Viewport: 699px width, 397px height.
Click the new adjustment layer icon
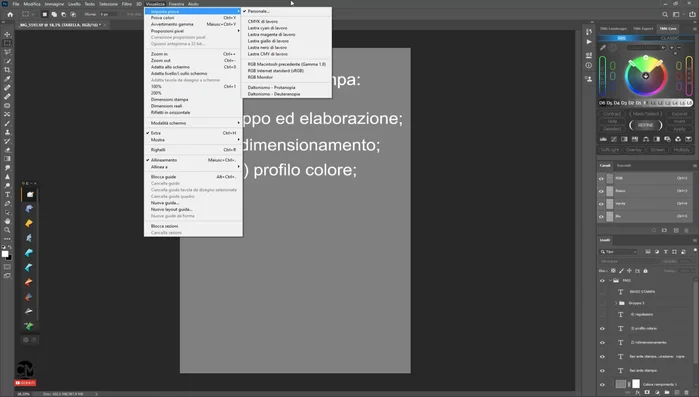click(657, 393)
